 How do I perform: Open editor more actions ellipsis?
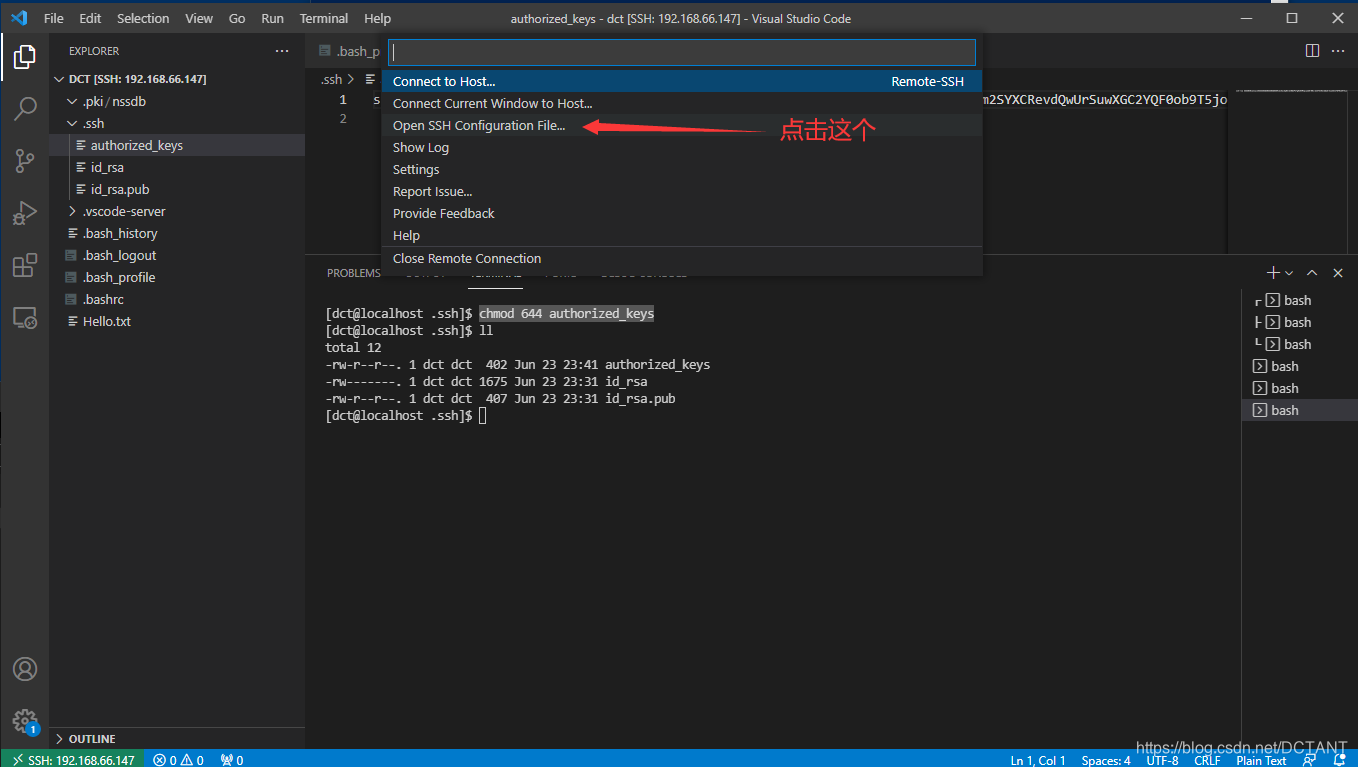(1340, 51)
